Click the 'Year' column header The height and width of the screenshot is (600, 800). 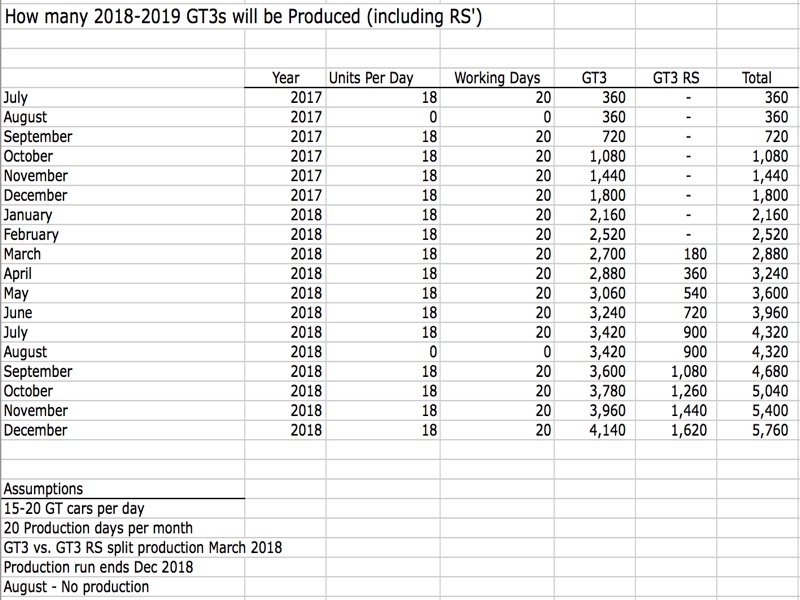click(286, 78)
